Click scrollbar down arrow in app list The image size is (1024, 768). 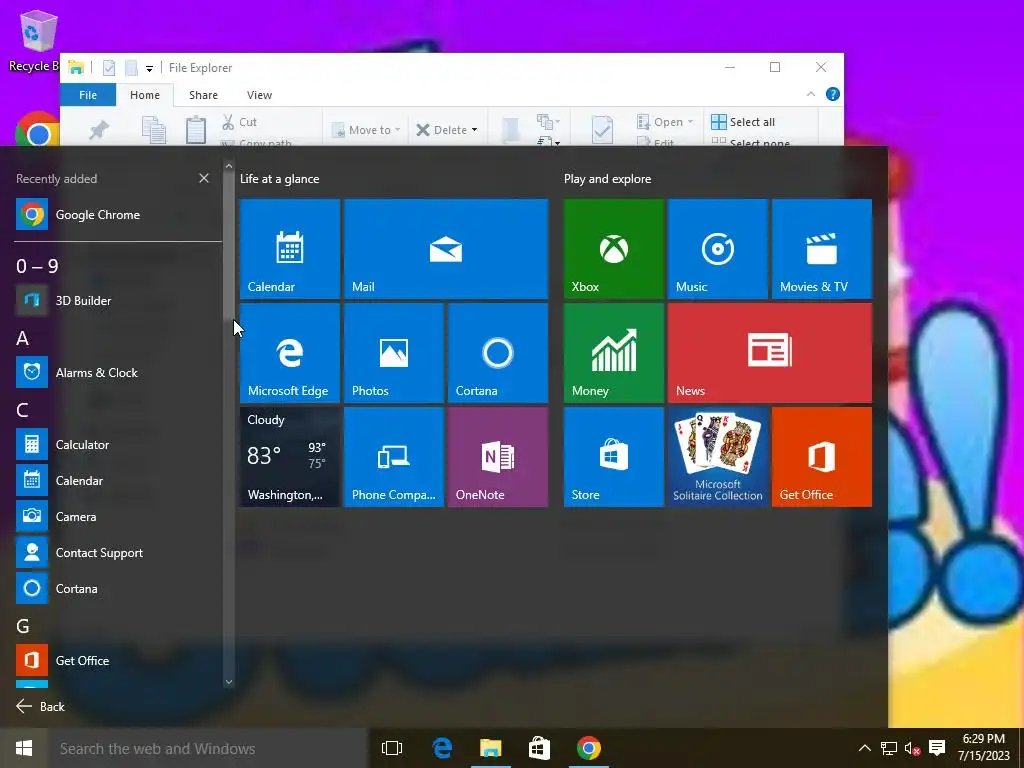click(x=229, y=682)
